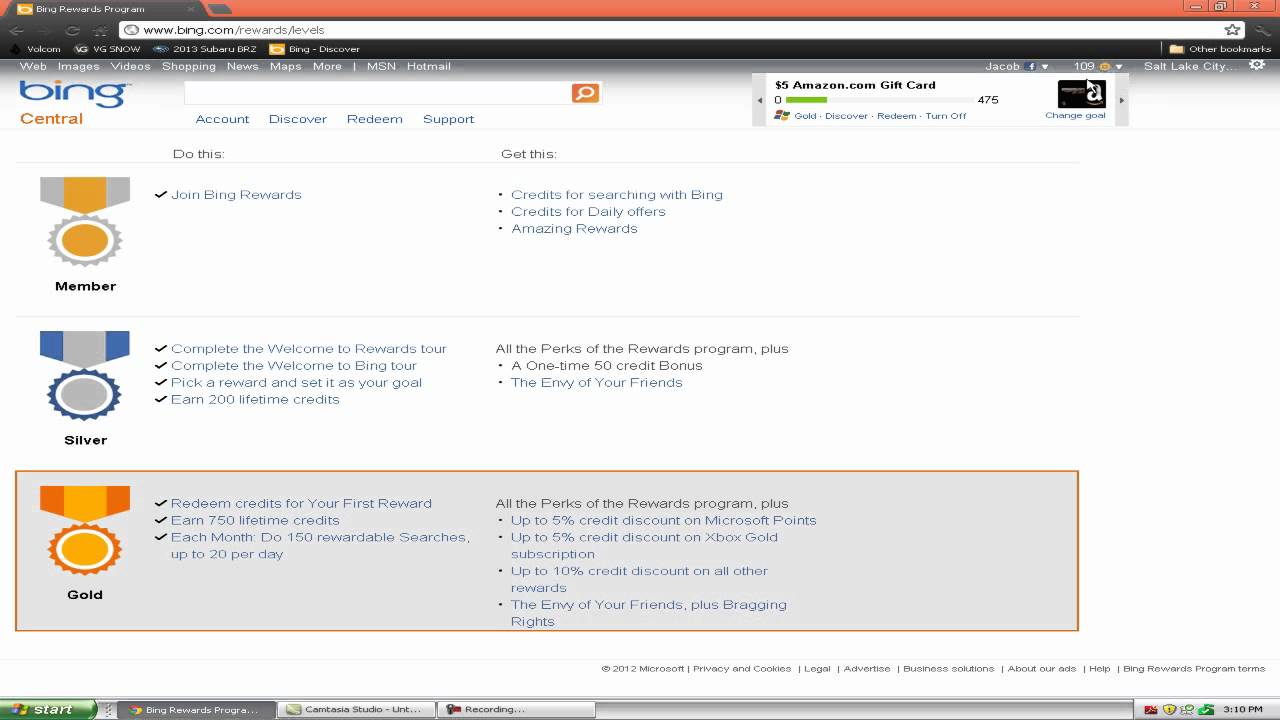Image resolution: width=1280 pixels, height=720 pixels.
Task: Click the Member medal badge icon
Action: tap(85, 223)
